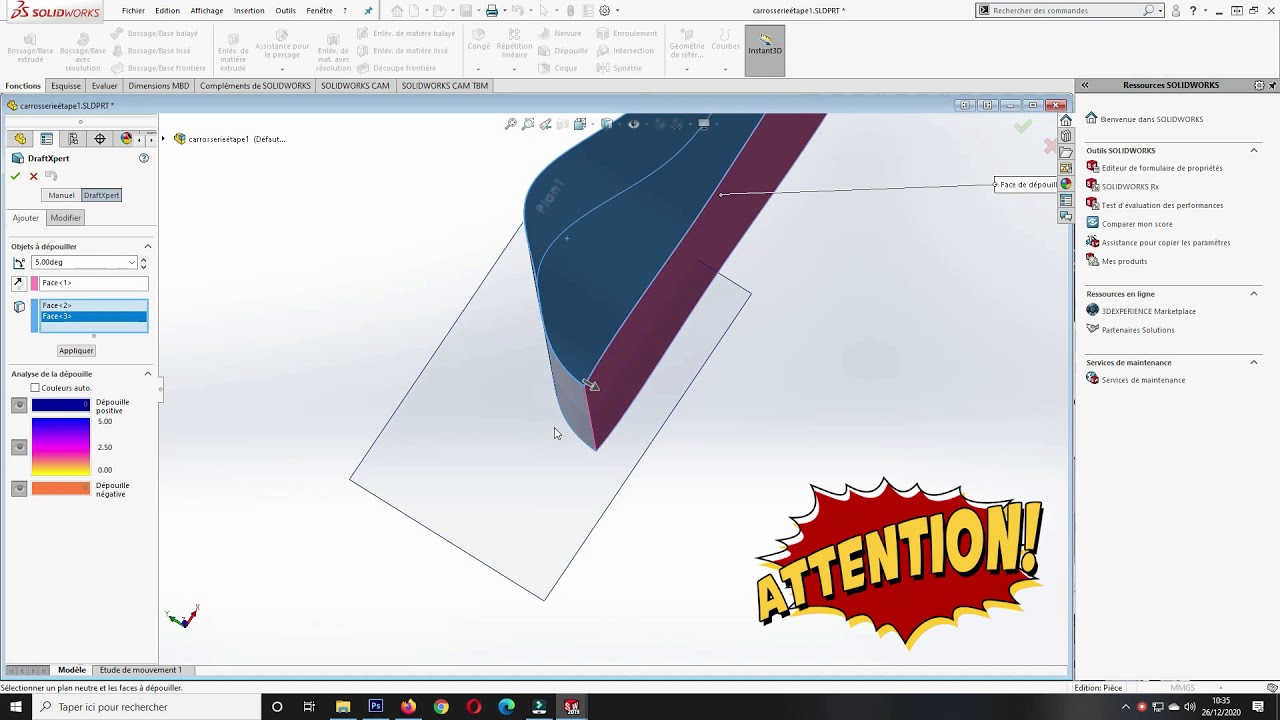Click the Print icon in top toolbar
1280x720 pixels.
(492, 11)
